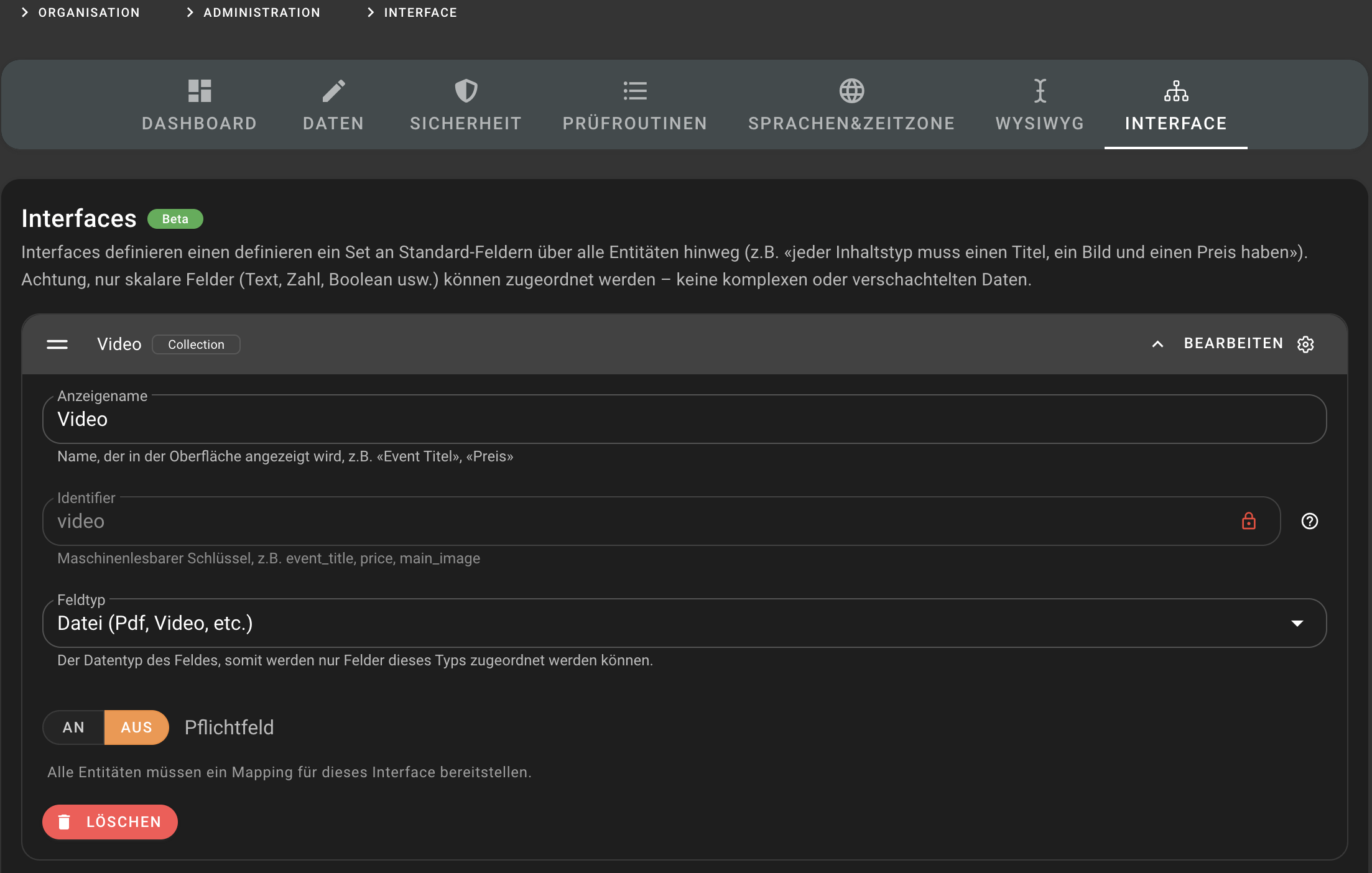Click the Bearbeiten button
Viewport: 1372px width, 873px height.
pos(1233,344)
